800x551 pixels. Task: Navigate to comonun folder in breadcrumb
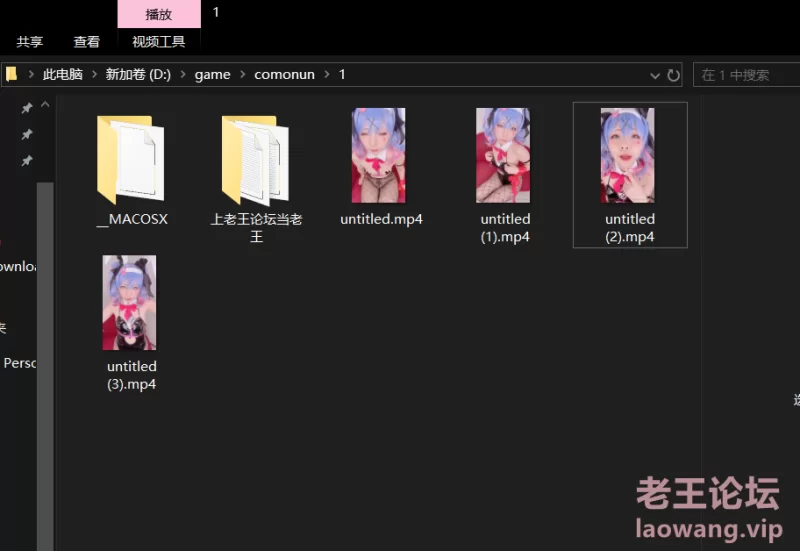pyautogui.click(x=284, y=74)
